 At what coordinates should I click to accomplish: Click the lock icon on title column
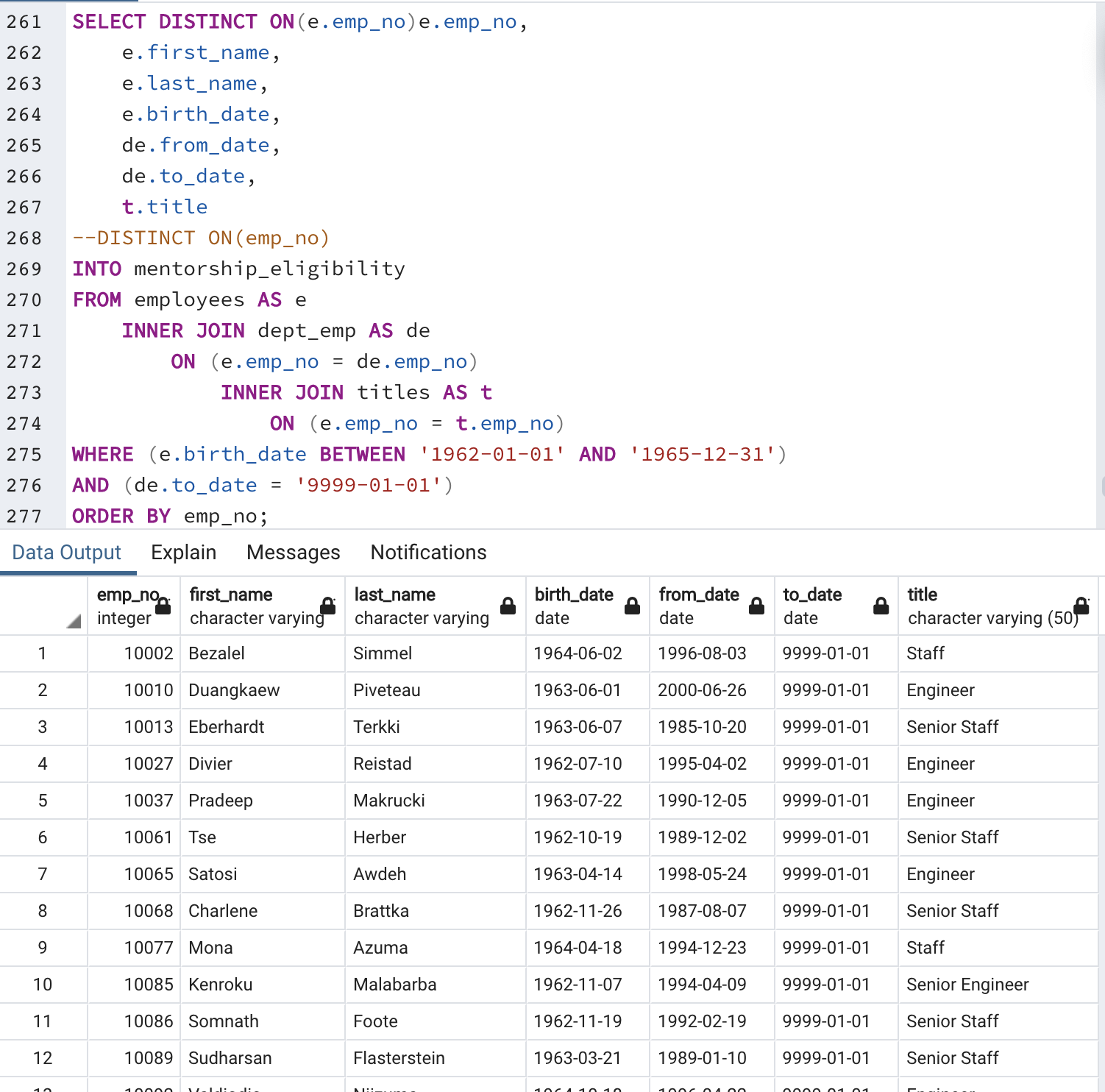[1079, 606]
